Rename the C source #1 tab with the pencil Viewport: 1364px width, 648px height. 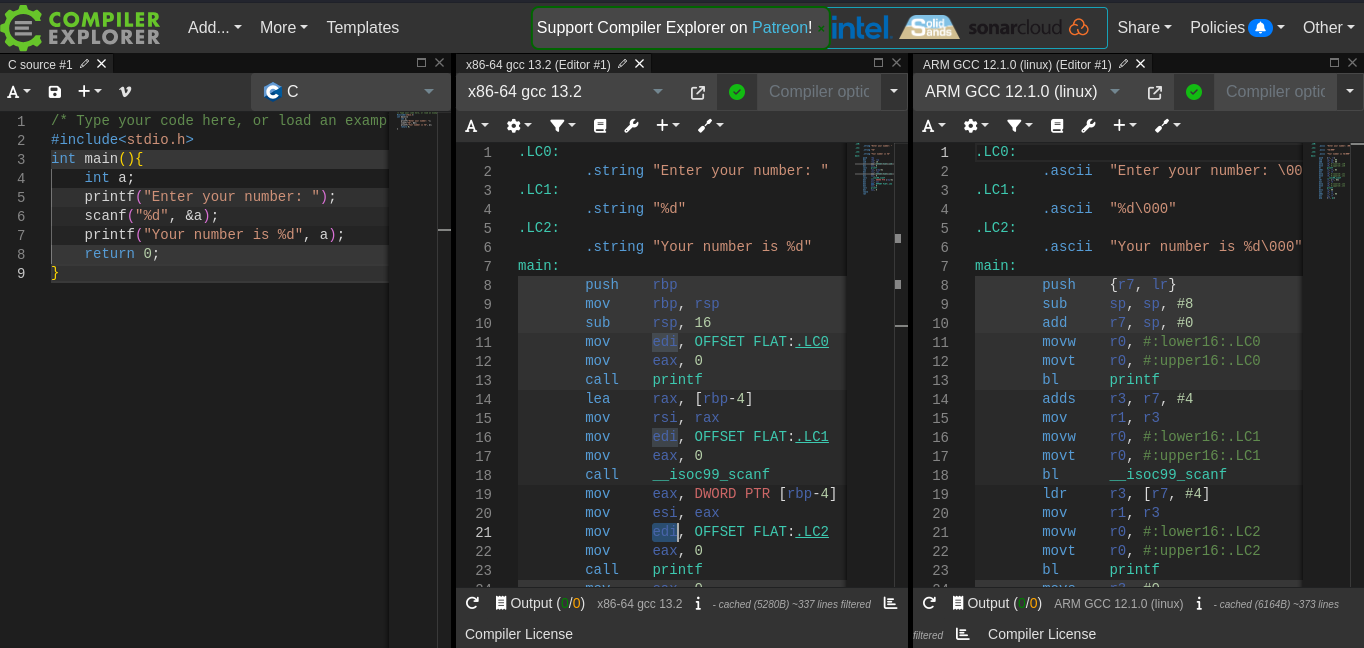point(84,64)
